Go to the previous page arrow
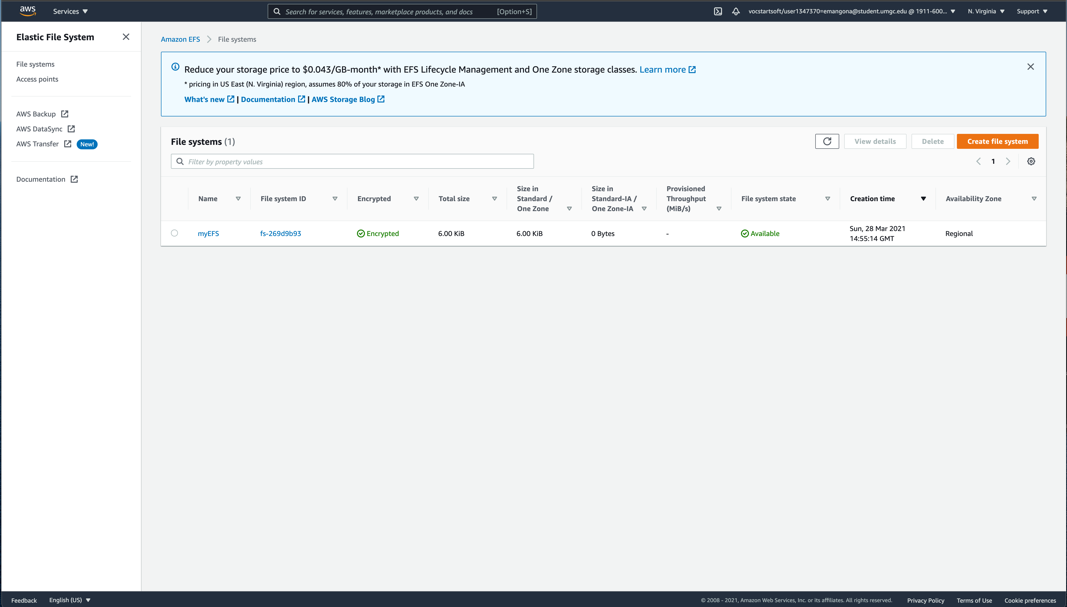The height and width of the screenshot is (607, 1067). [x=978, y=161]
